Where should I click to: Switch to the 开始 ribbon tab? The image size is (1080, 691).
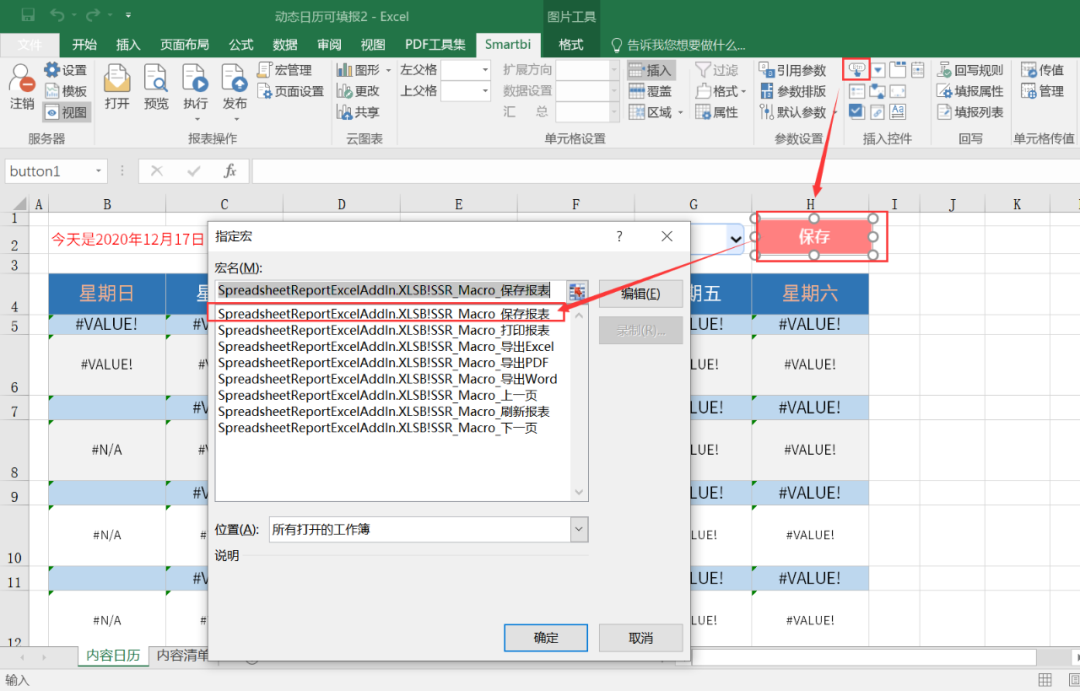(x=84, y=45)
